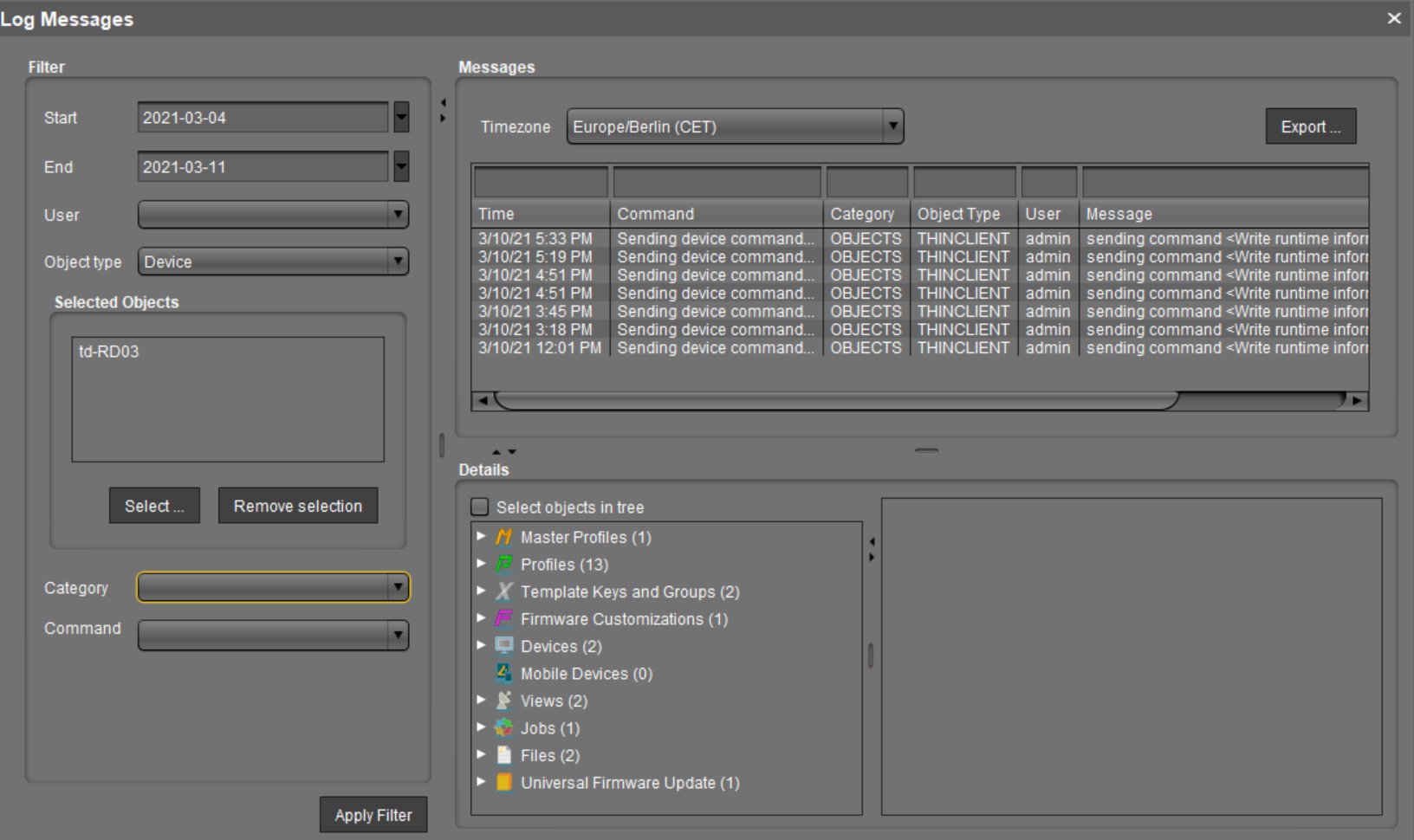Expand the Files tree node
The width and height of the screenshot is (1414, 840).
pos(482,755)
